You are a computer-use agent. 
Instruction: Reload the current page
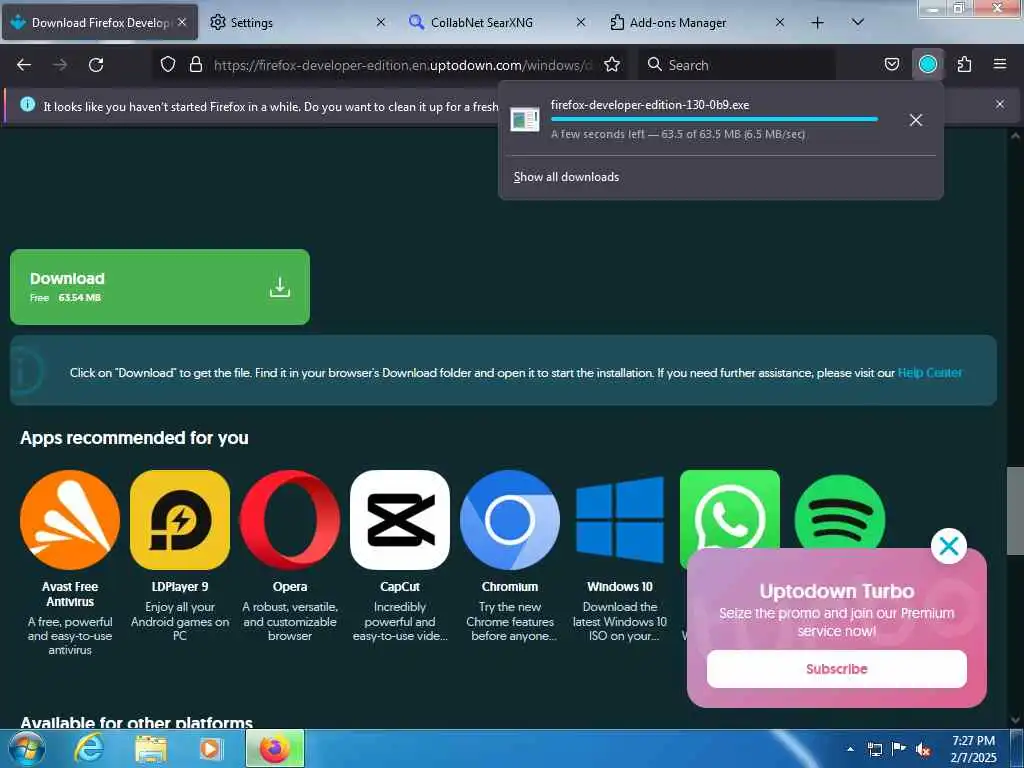(x=96, y=65)
